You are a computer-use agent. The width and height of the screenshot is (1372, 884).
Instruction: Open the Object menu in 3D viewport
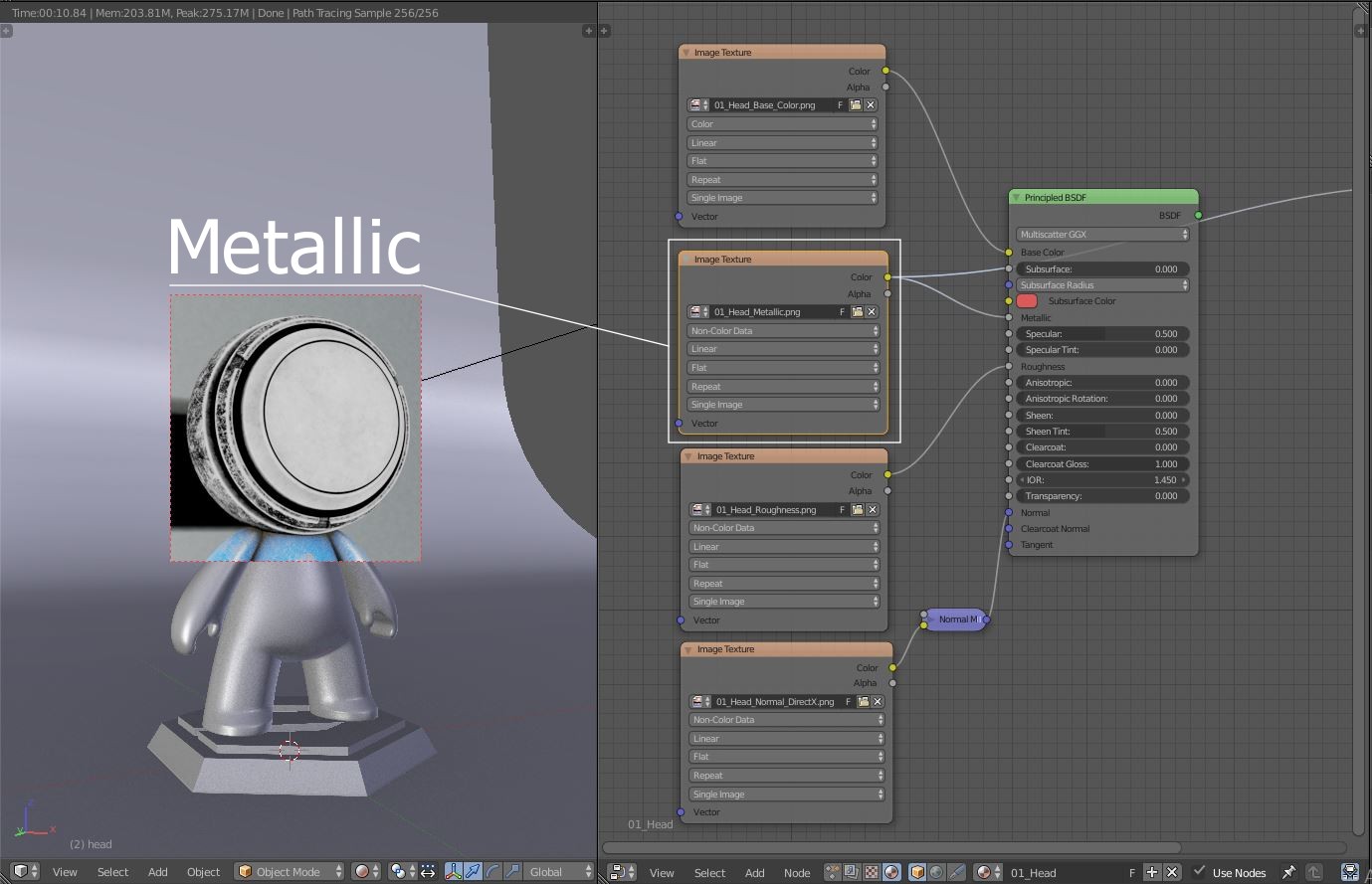click(x=203, y=871)
